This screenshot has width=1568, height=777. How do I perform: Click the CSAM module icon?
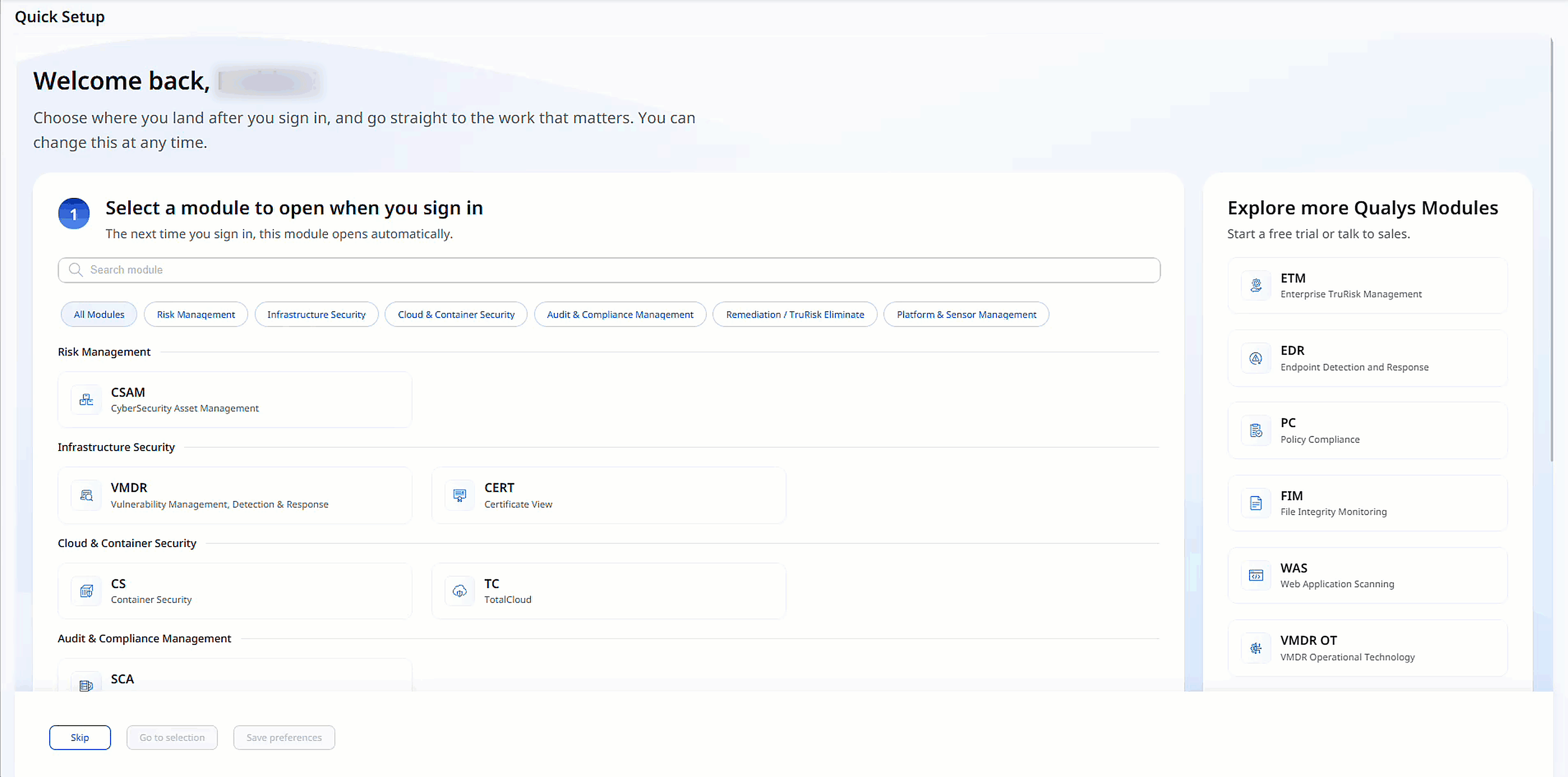pyautogui.click(x=86, y=400)
